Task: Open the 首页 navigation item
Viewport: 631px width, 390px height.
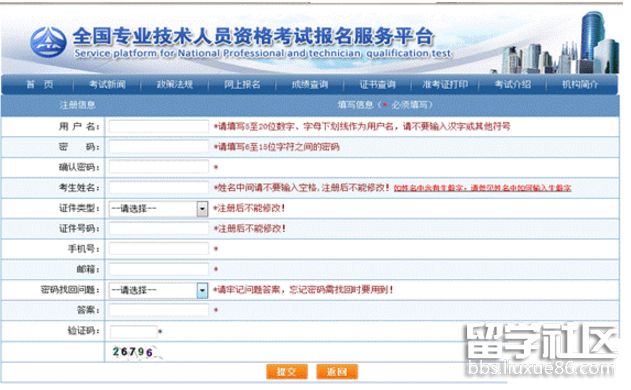Action: tap(39, 85)
